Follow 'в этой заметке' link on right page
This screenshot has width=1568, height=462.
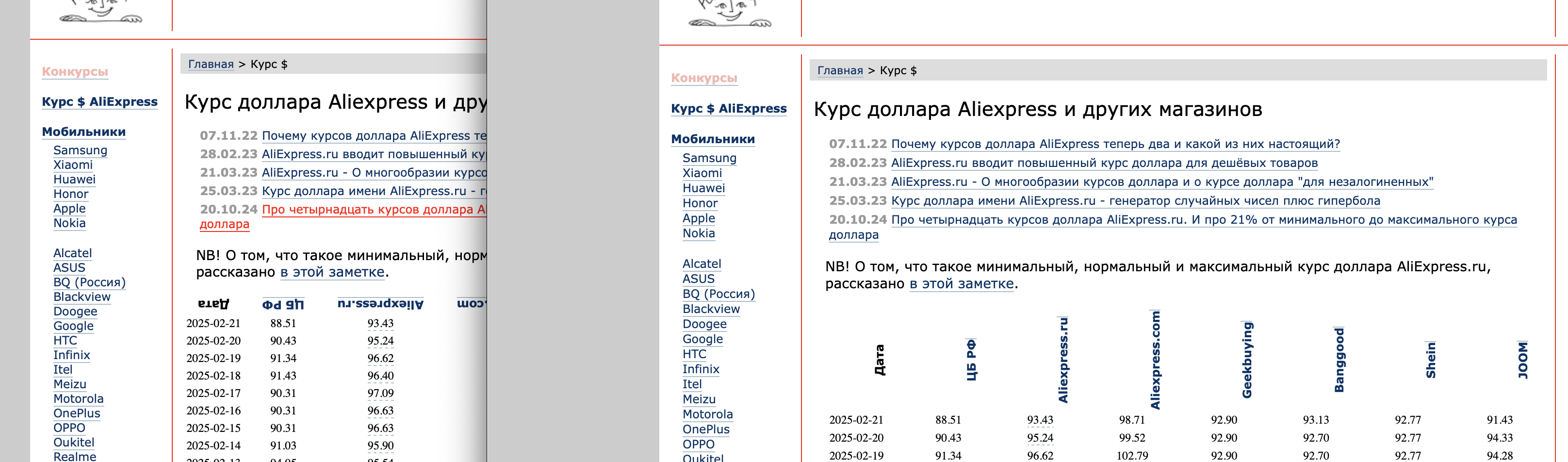962,283
